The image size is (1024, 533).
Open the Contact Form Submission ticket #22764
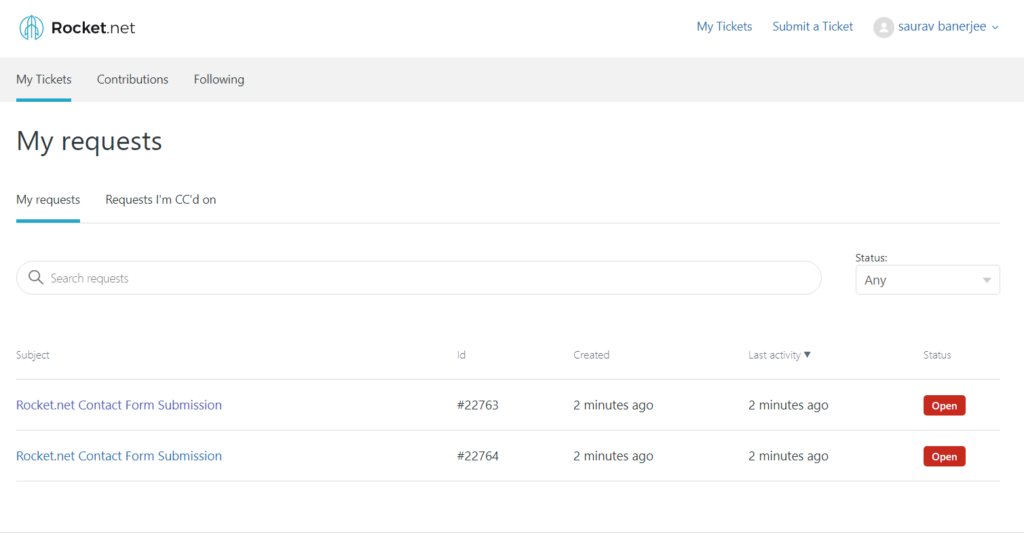(x=119, y=456)
